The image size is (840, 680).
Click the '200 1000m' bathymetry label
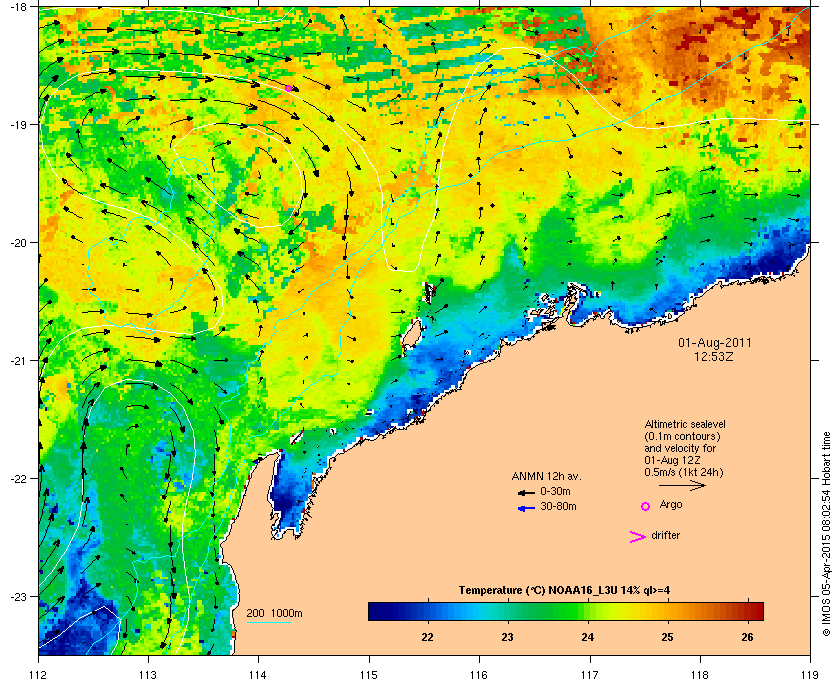coord(274,613)
